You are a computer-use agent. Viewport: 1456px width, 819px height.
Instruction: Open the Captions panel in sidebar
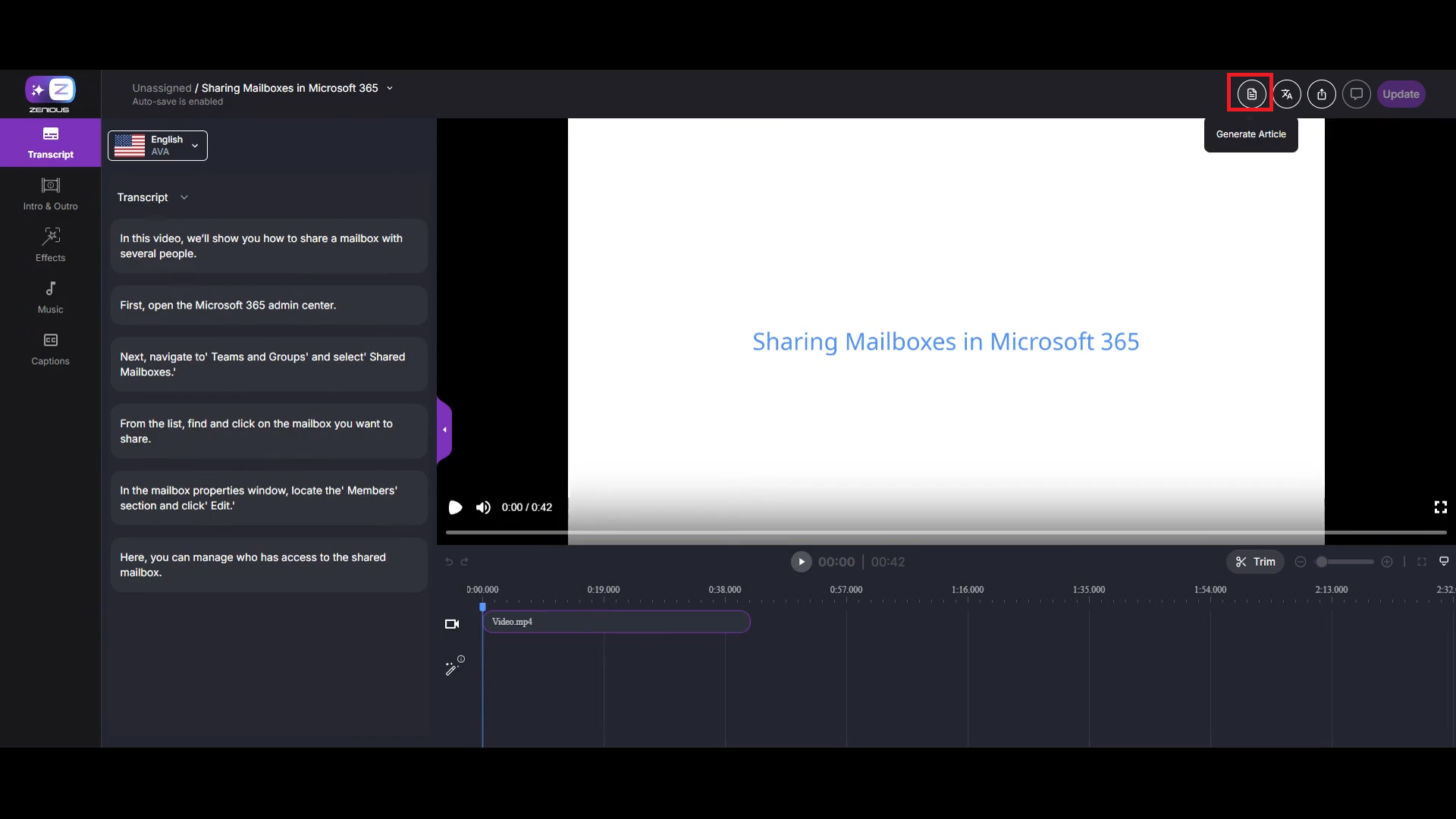pyautogui.click(x=50, y=348)
